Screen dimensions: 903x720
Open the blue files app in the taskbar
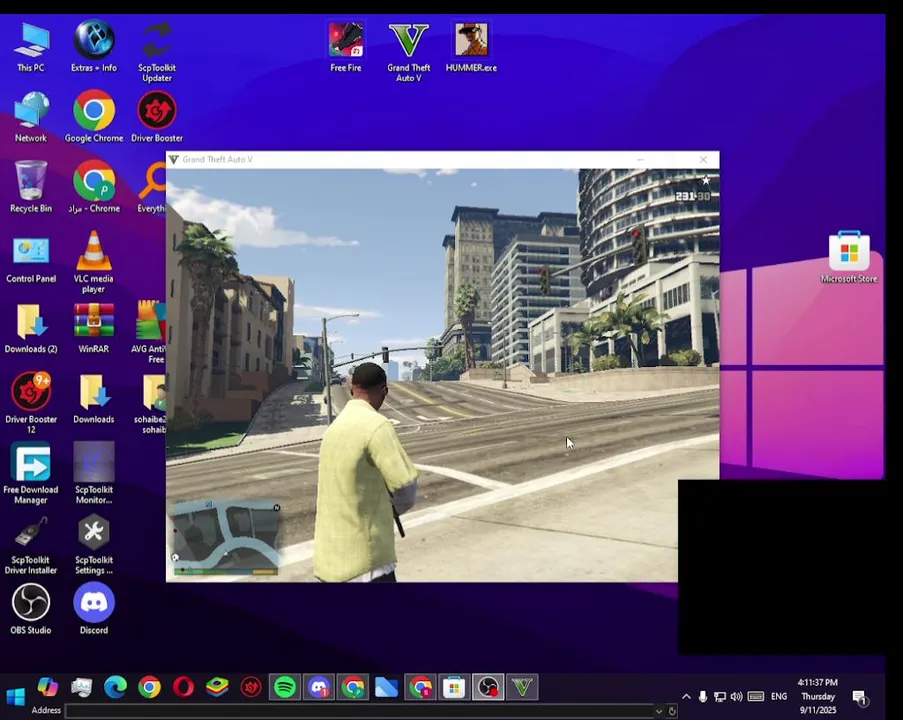[386, 687]
